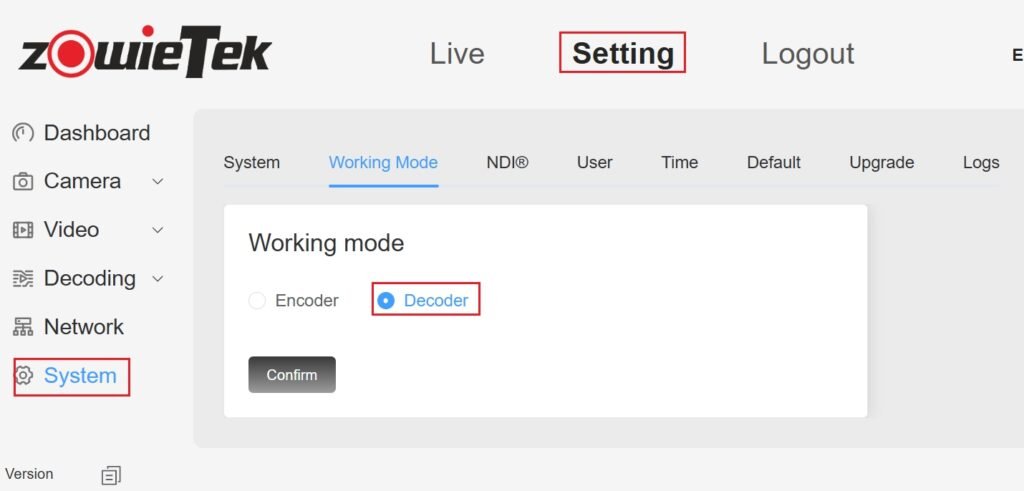Screen dimensions: 1024x491
Task: Click the ZowieTek logo
Action: tap(144, 53)
